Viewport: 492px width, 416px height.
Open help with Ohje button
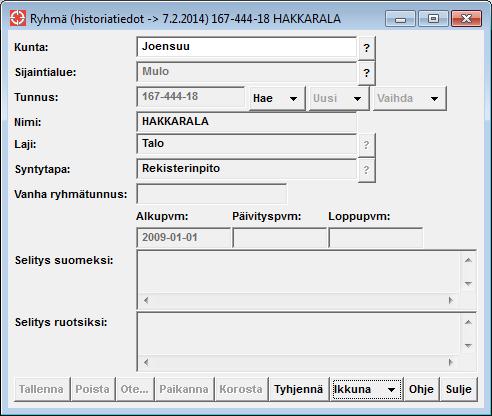click(421, 389)
